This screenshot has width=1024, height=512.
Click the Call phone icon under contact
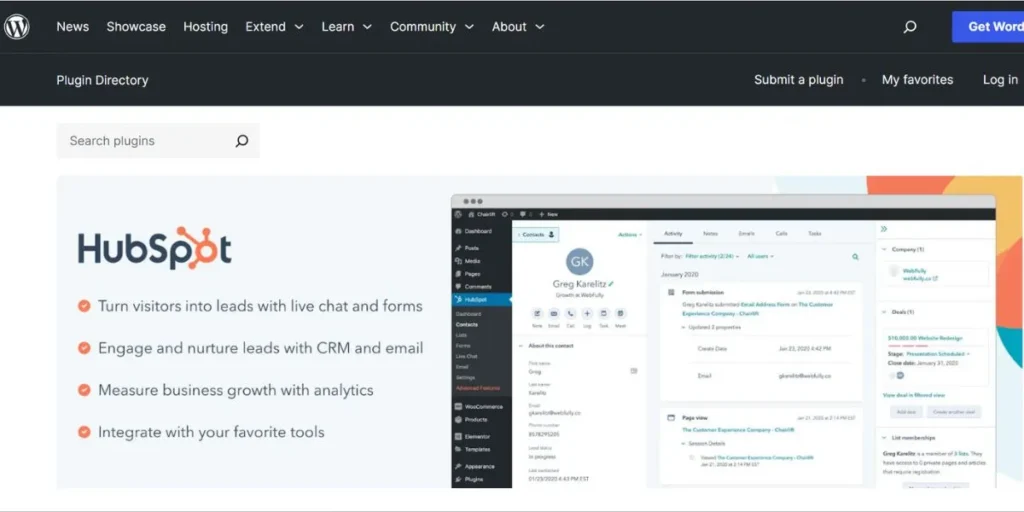click(x=571, y=313)
